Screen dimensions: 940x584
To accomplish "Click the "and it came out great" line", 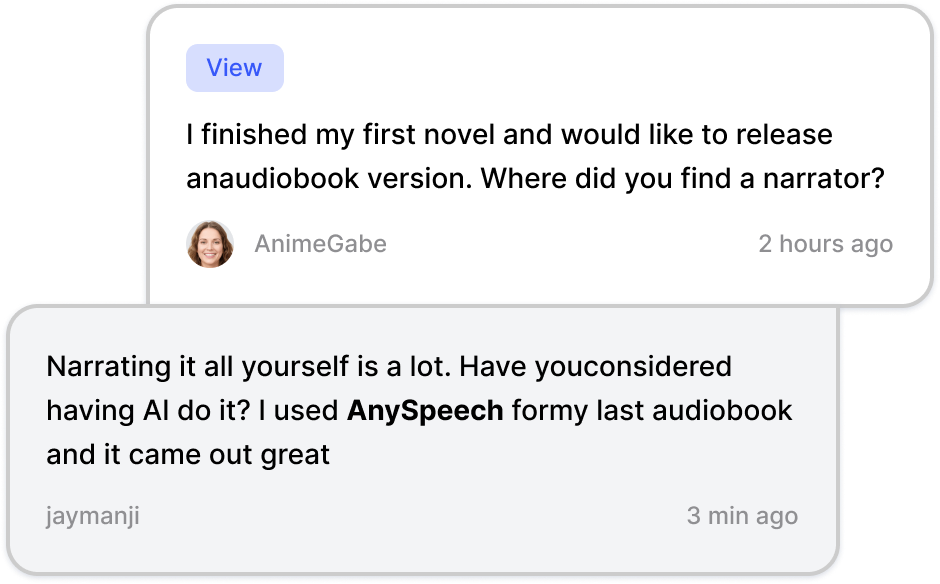I will 188,454.
